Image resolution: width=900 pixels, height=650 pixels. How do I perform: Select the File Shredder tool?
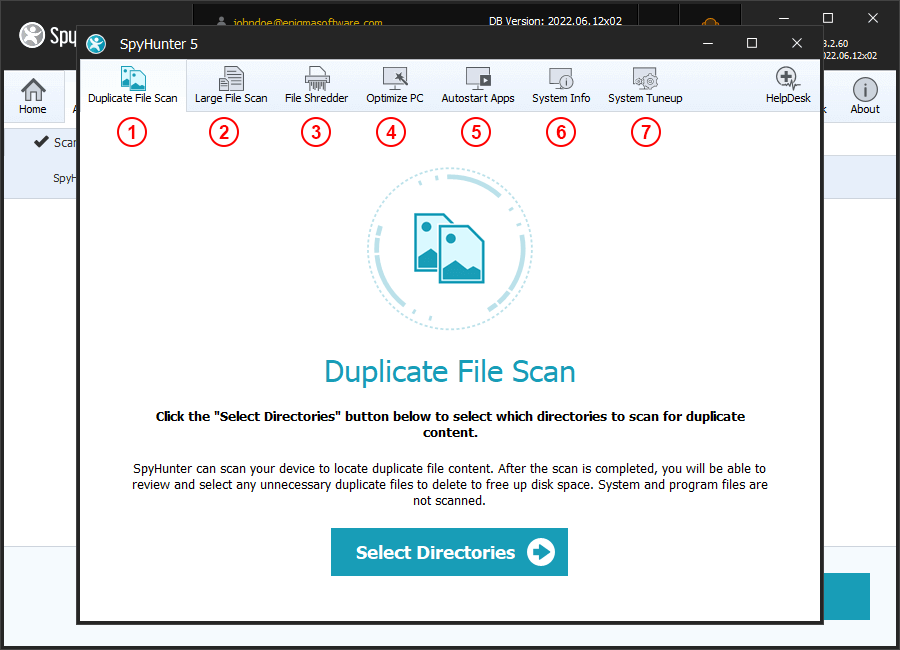tap(316, 85)
